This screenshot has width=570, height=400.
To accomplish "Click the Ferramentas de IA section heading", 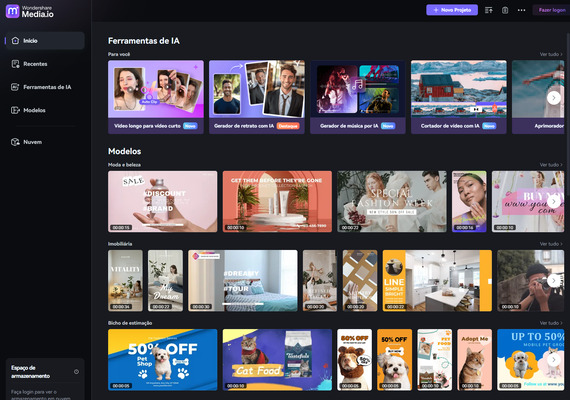I will (x=144, y=41).
